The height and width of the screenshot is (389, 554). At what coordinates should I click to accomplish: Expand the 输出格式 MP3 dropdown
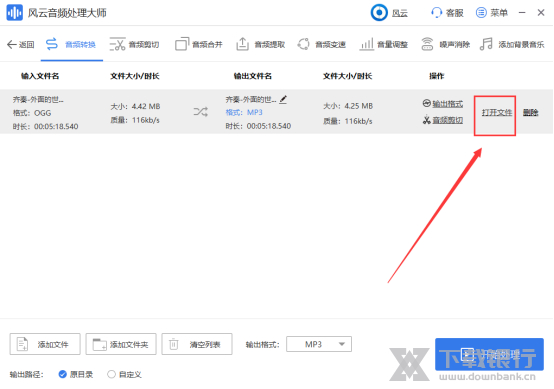319,344
